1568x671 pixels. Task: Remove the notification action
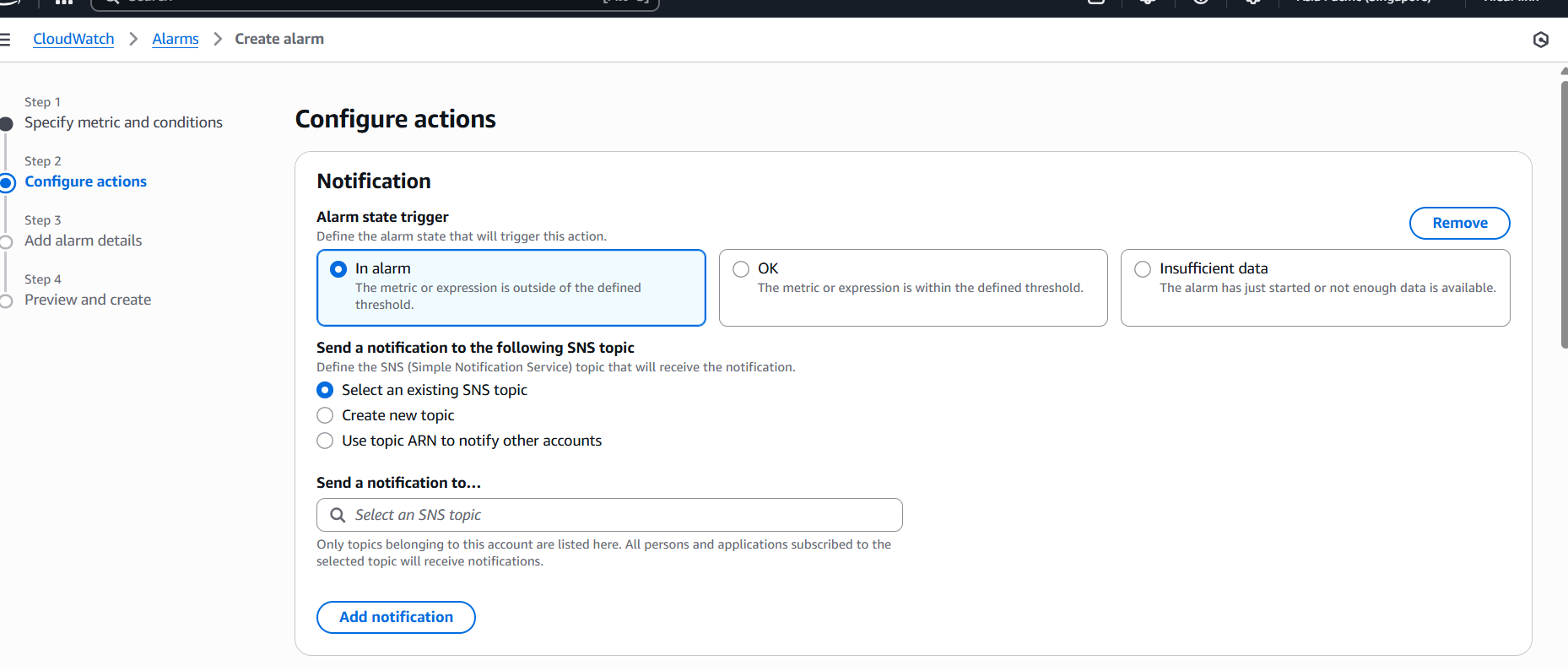[1459, 223]
